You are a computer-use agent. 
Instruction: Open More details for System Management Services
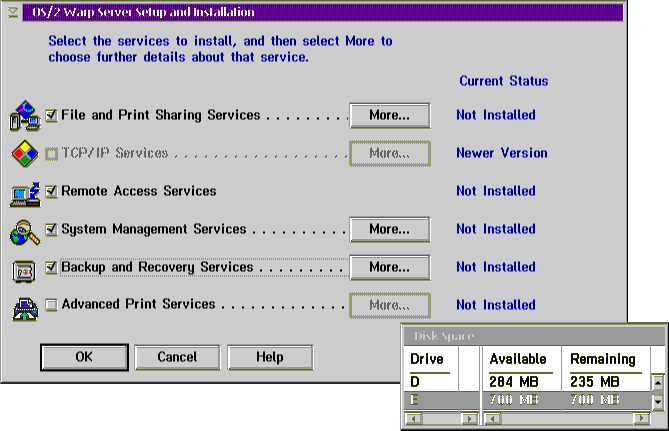tap(389, 229)
